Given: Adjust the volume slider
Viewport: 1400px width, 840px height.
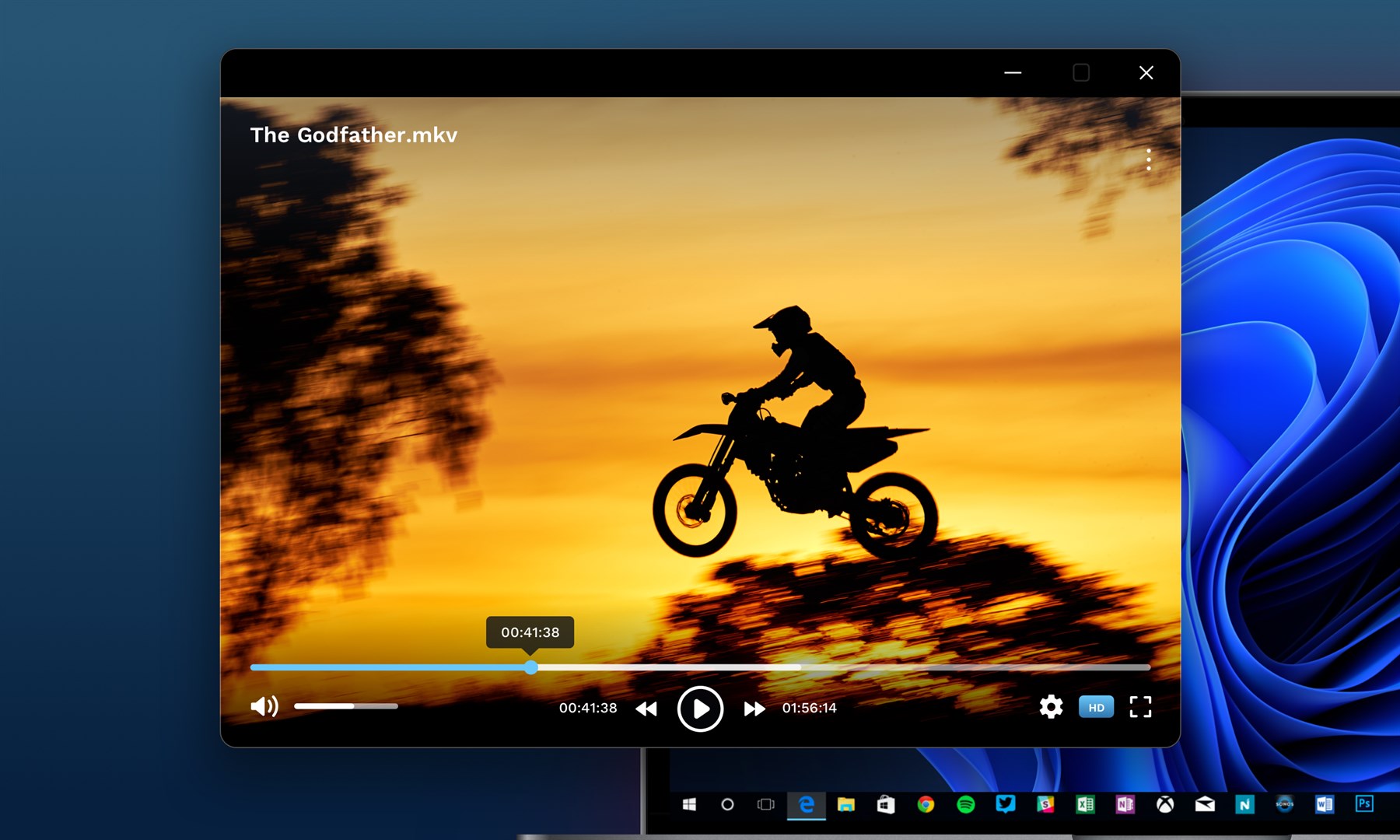Looking at the screenshot, I should 346,706.
